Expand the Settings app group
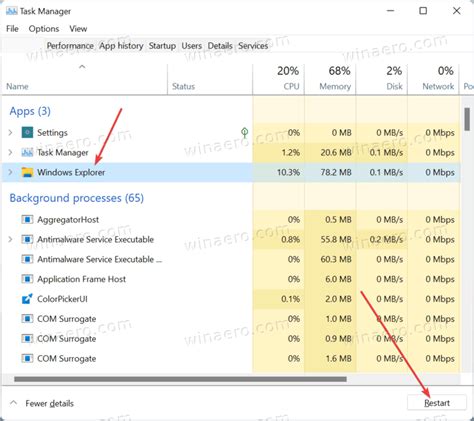Image resolution: width=474 pixels, height=421 pixels. (10, 133)
